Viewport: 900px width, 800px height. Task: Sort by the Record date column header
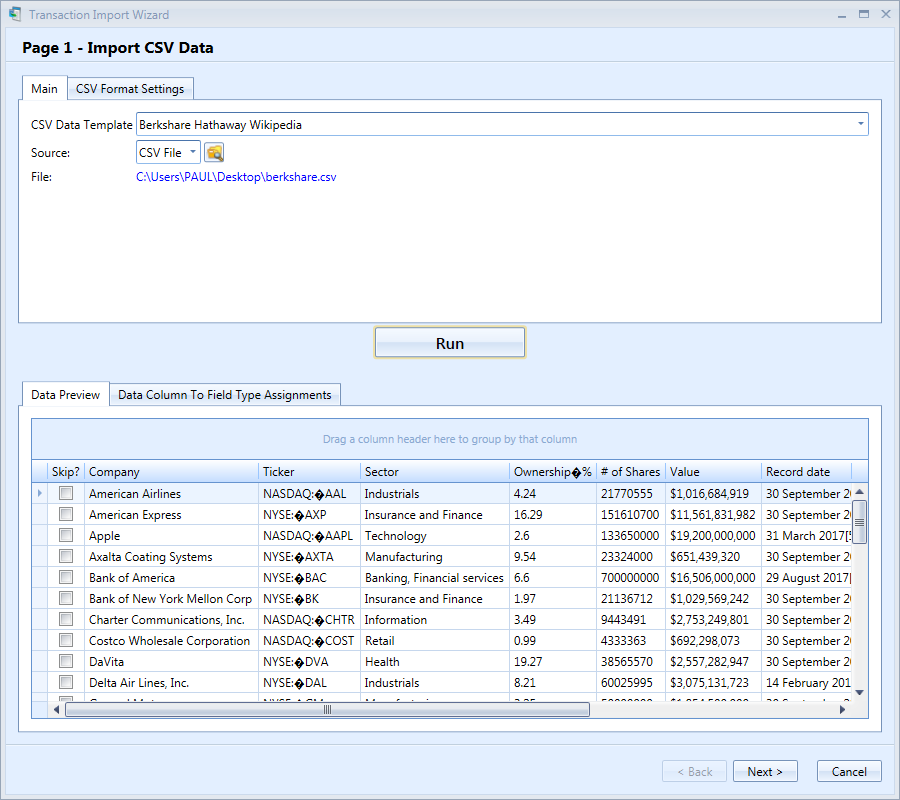point(806,472)
